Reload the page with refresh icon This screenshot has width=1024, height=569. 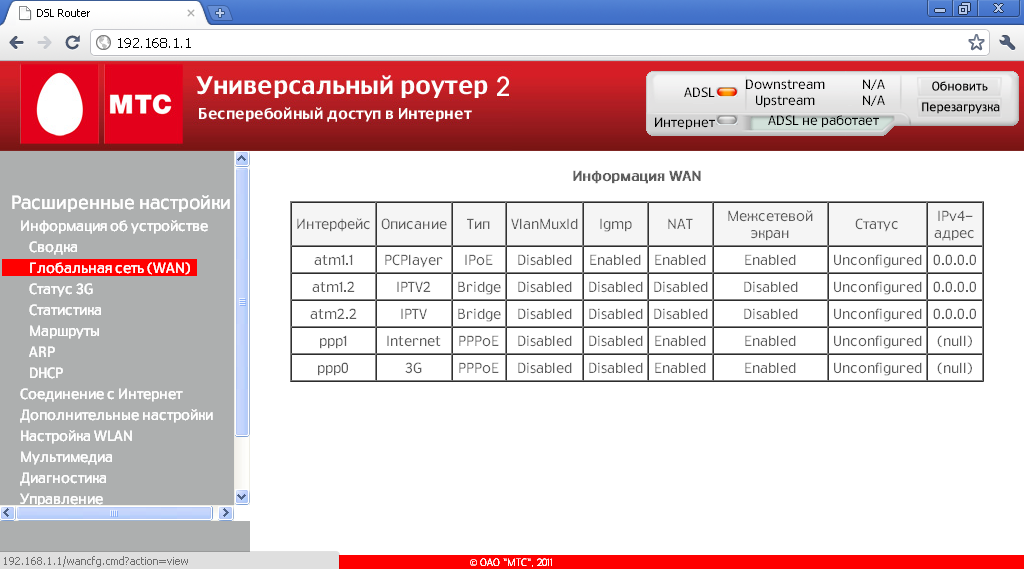pos(72,43)
